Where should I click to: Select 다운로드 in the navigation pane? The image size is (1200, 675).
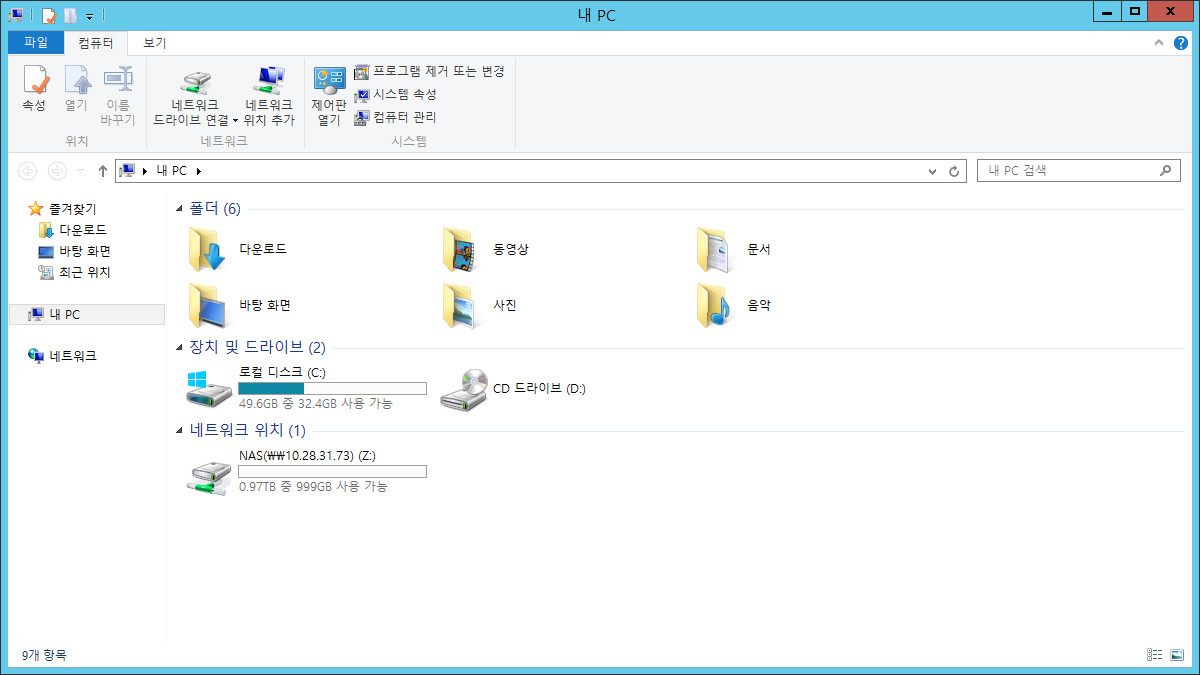tap(72, 230)
